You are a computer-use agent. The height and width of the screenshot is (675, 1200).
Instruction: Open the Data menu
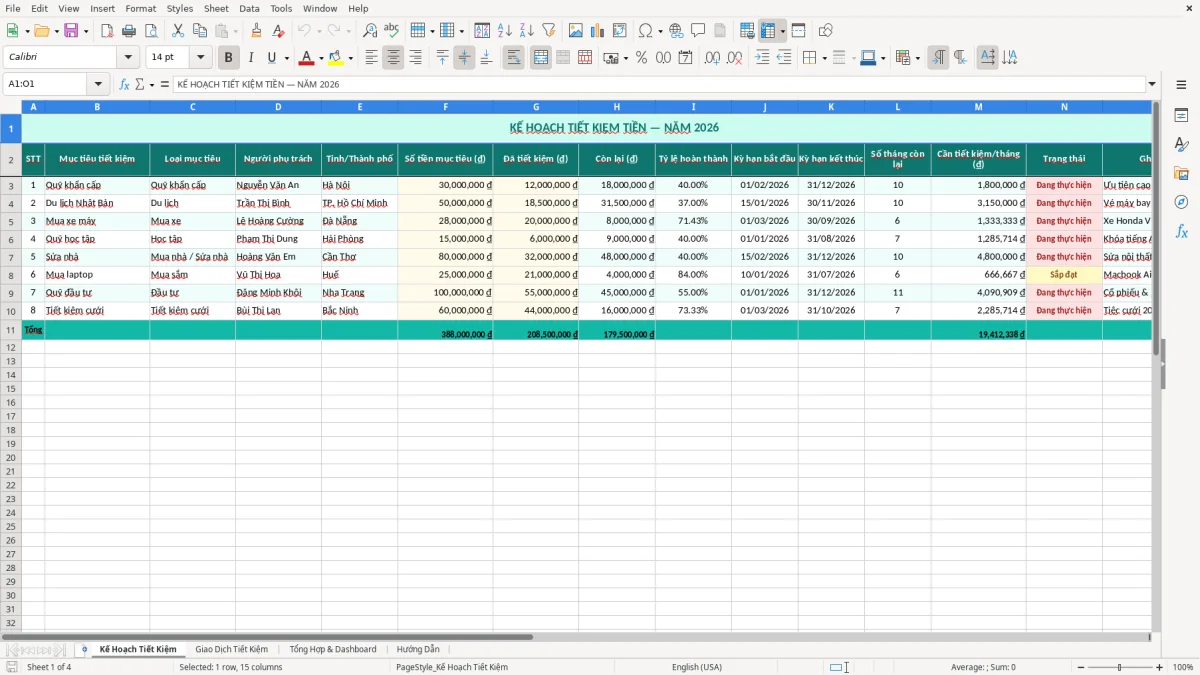[249, 8]
